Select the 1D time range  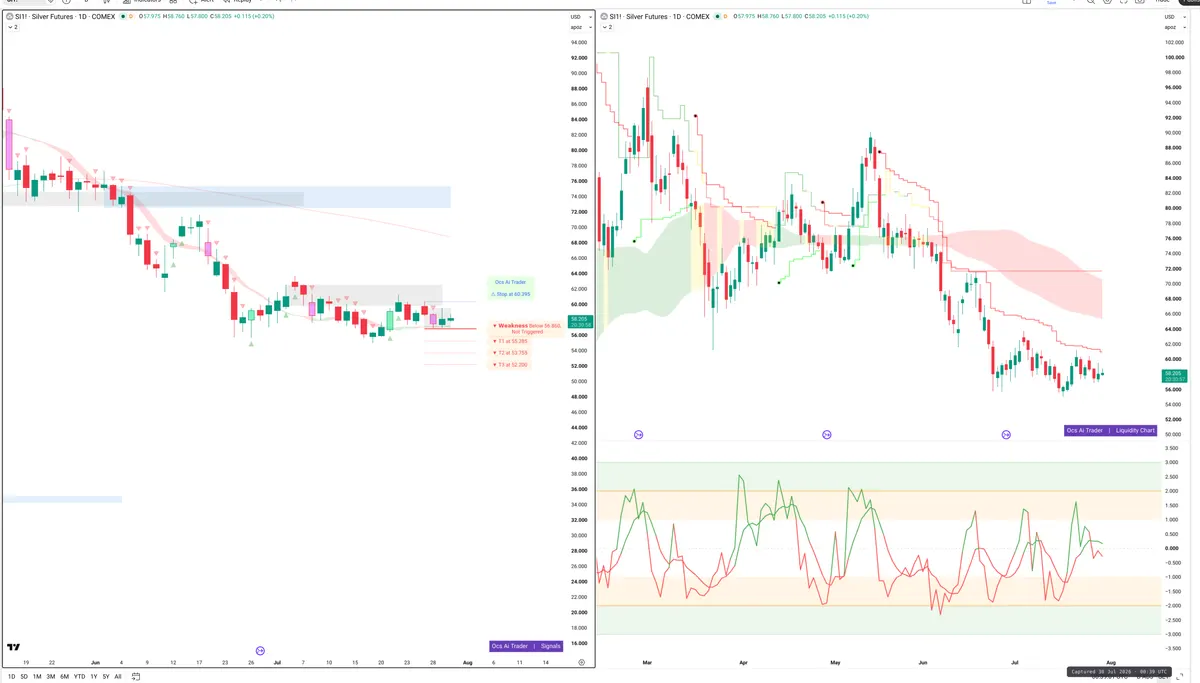pos(11,677)
